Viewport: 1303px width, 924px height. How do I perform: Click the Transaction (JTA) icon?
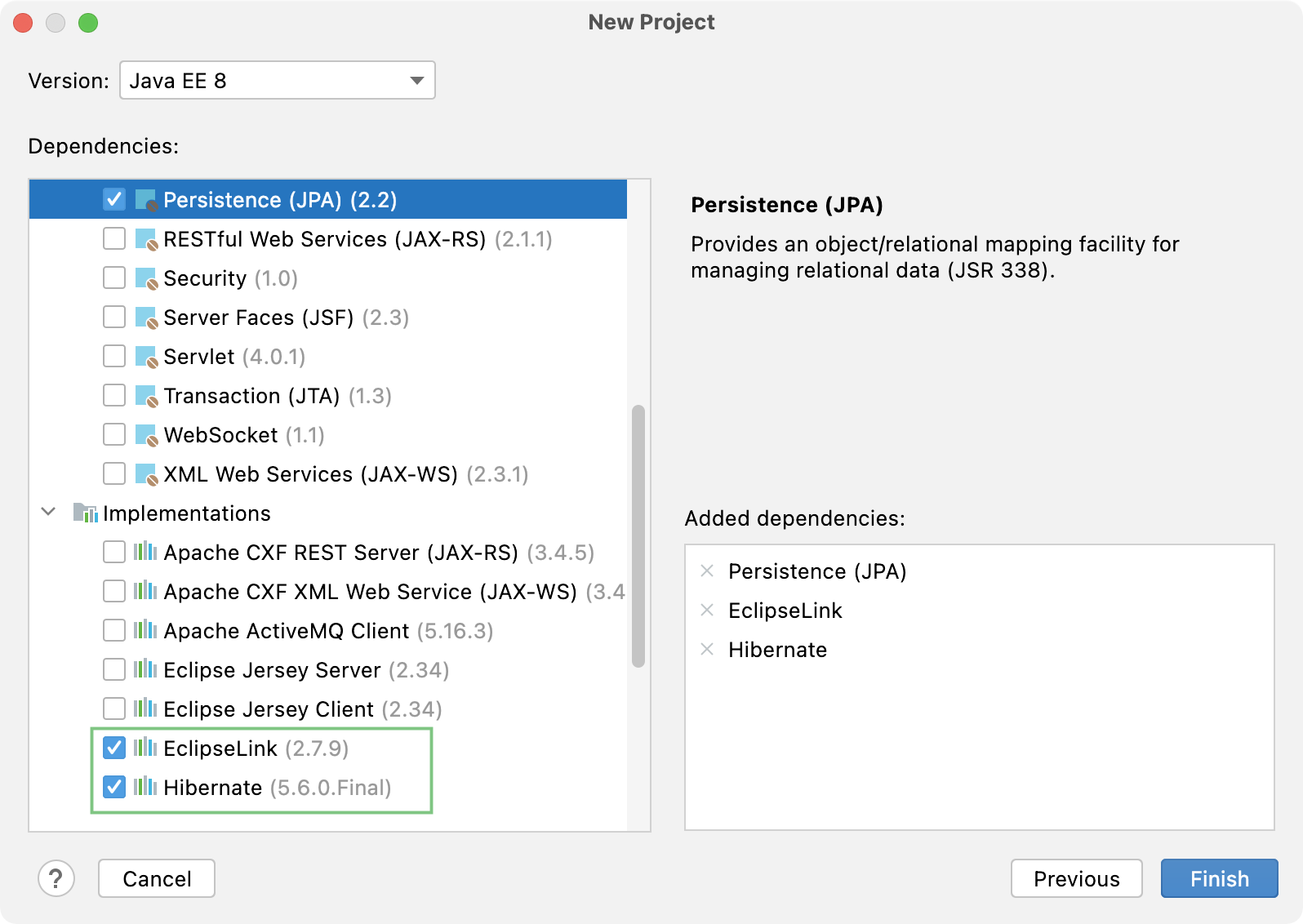point(146,396)
